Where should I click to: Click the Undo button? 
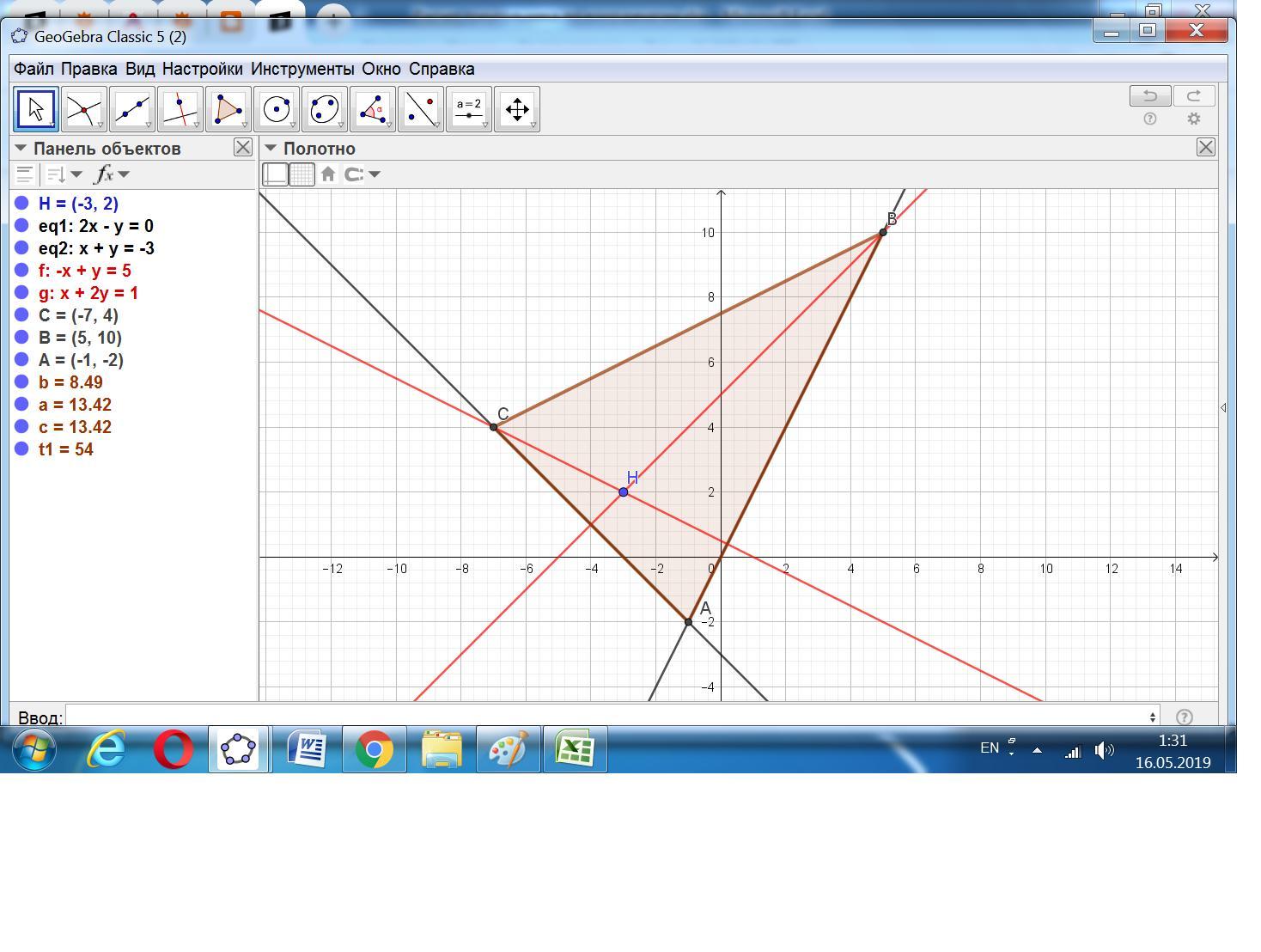pos(1149,95)
